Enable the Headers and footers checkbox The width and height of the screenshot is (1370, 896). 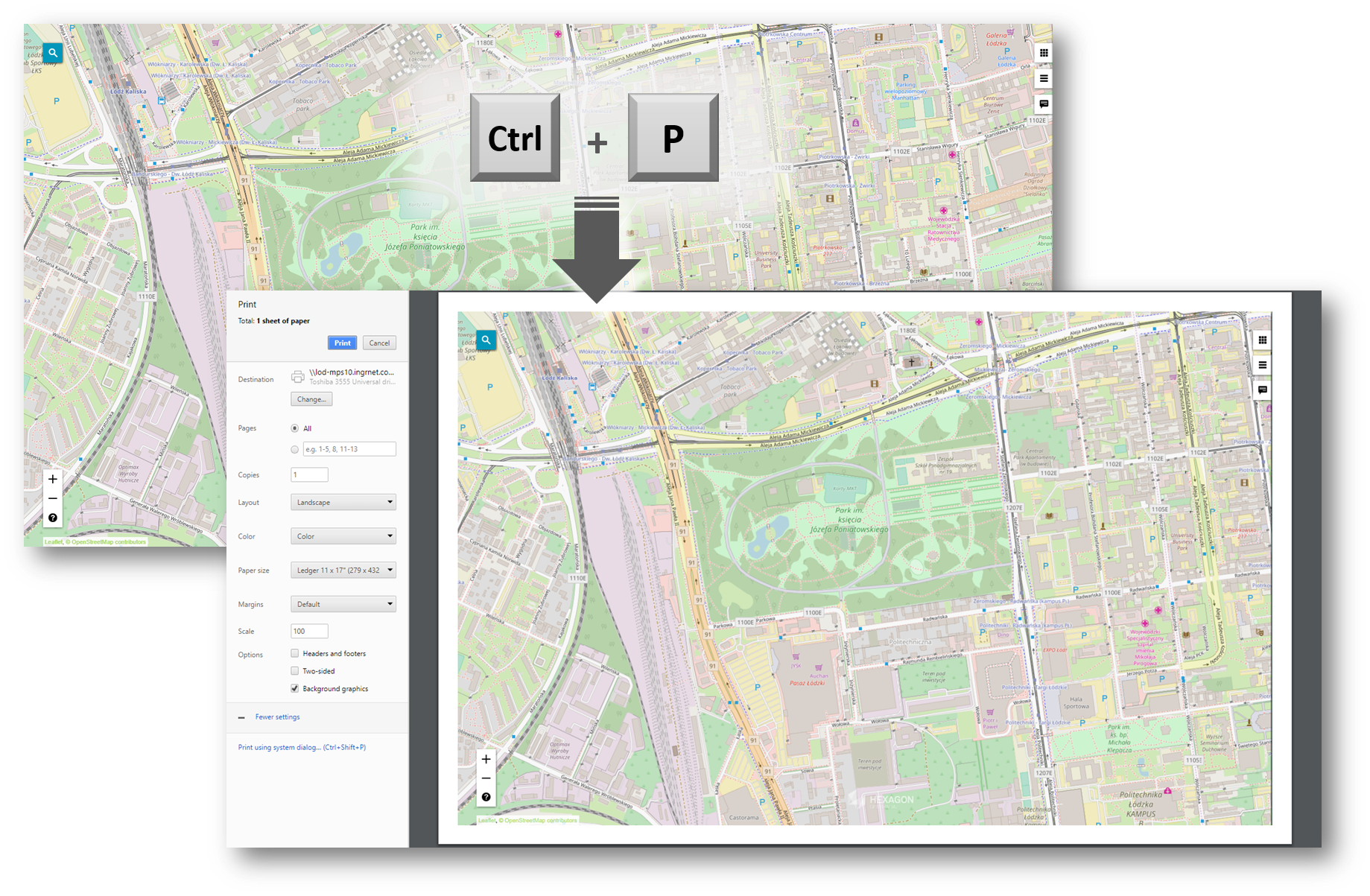295,653
